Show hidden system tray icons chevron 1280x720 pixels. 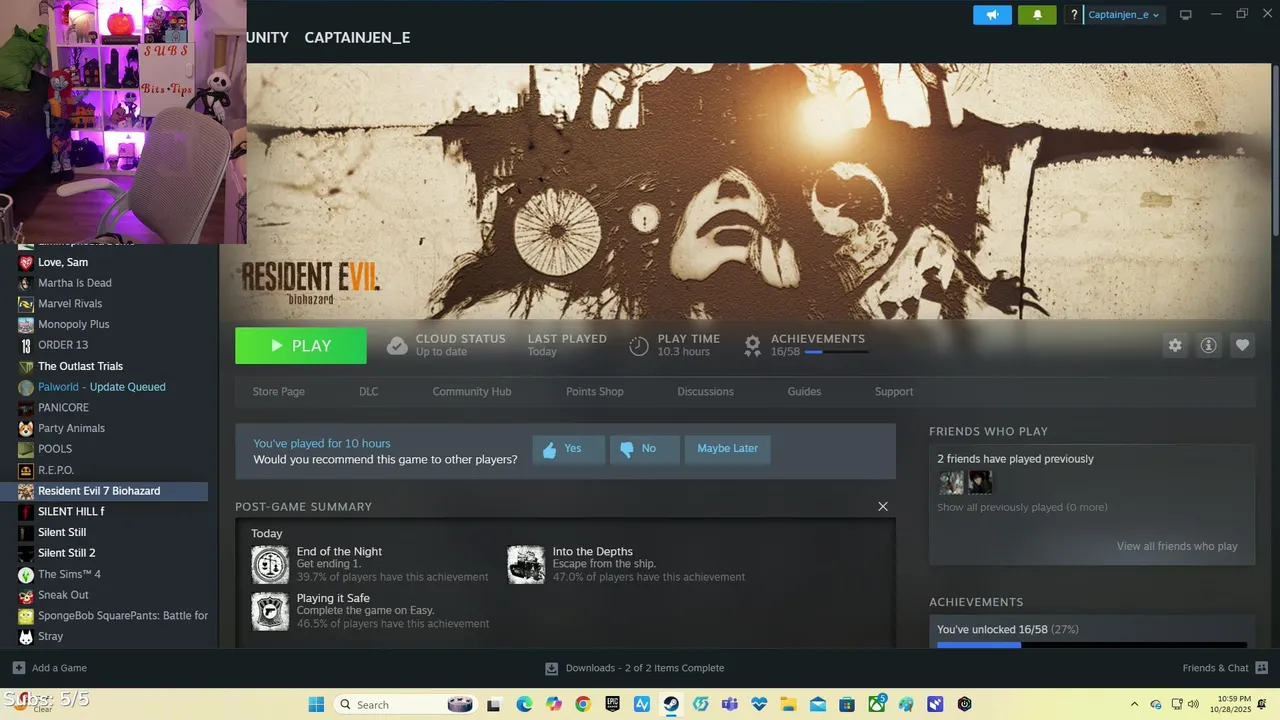(x=1134, y=704)
